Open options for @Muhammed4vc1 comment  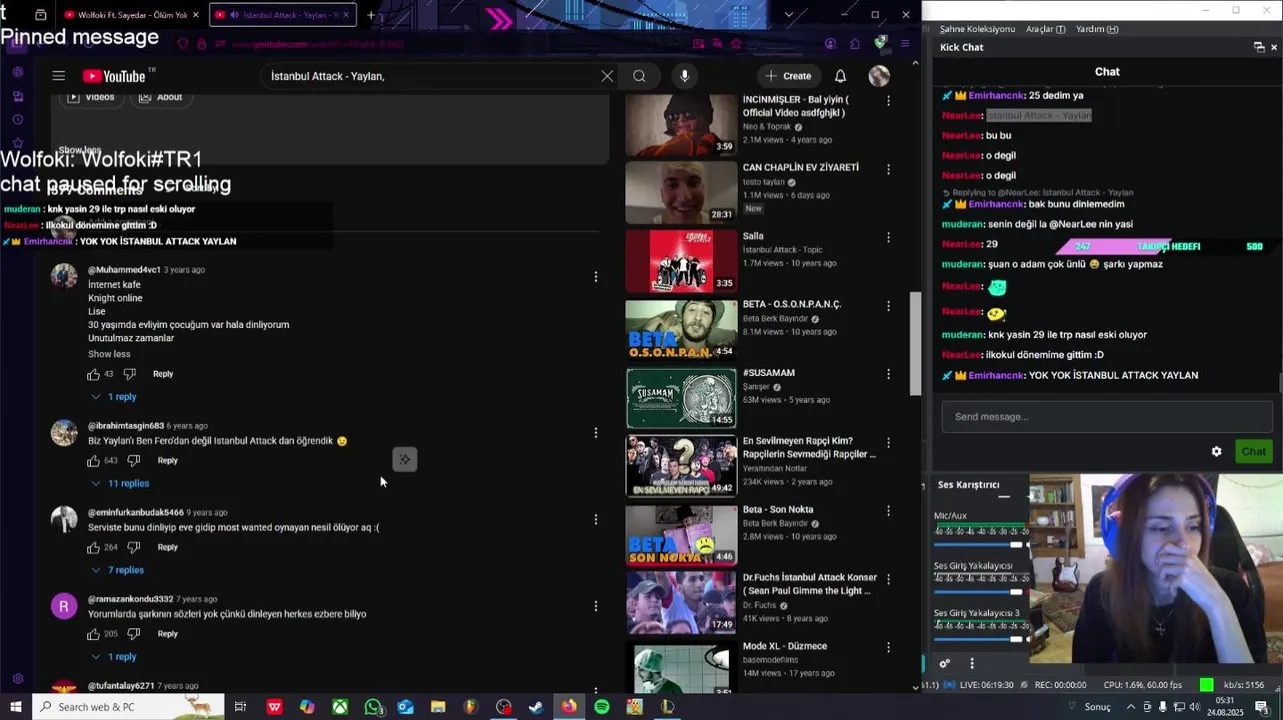tap(596, 277)
